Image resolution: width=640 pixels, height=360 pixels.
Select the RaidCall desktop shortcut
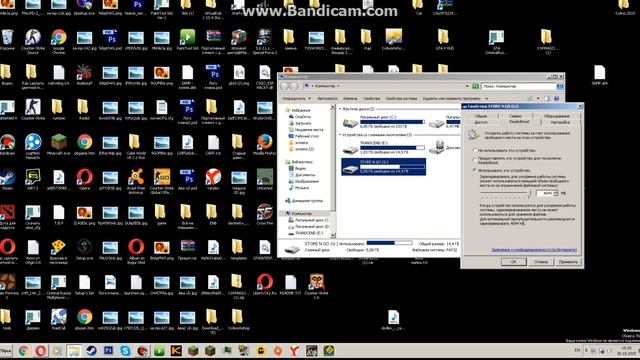[x=59, y=319]
